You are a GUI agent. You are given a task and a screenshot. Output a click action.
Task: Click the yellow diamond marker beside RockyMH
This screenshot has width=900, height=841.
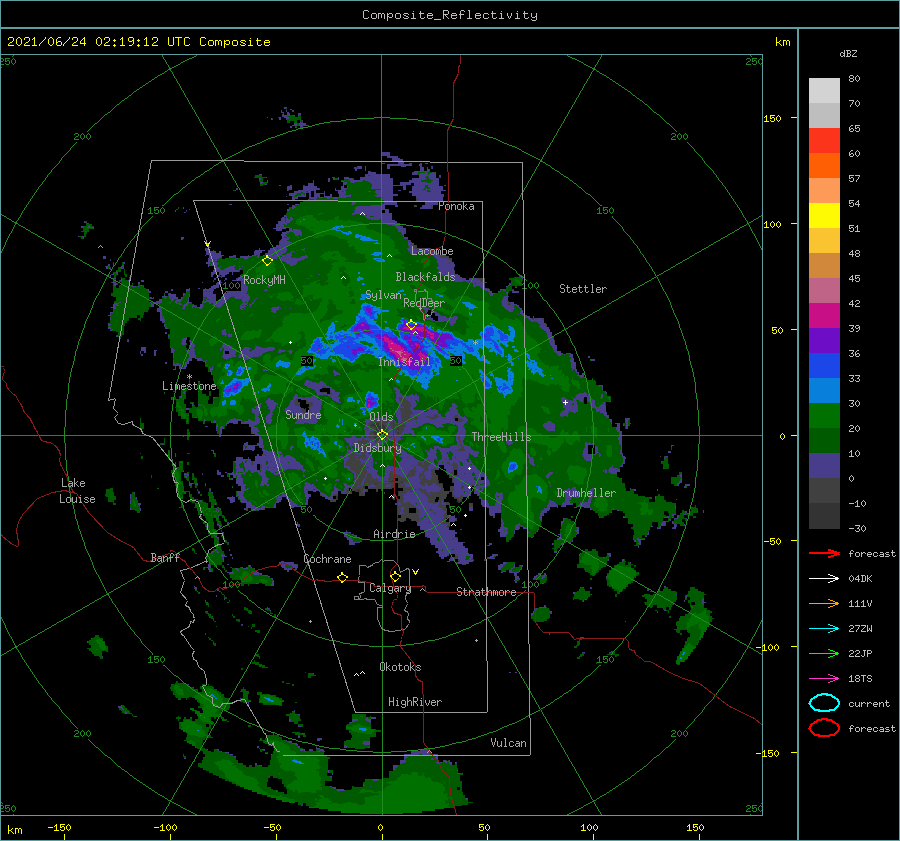(x=267, y=261)
